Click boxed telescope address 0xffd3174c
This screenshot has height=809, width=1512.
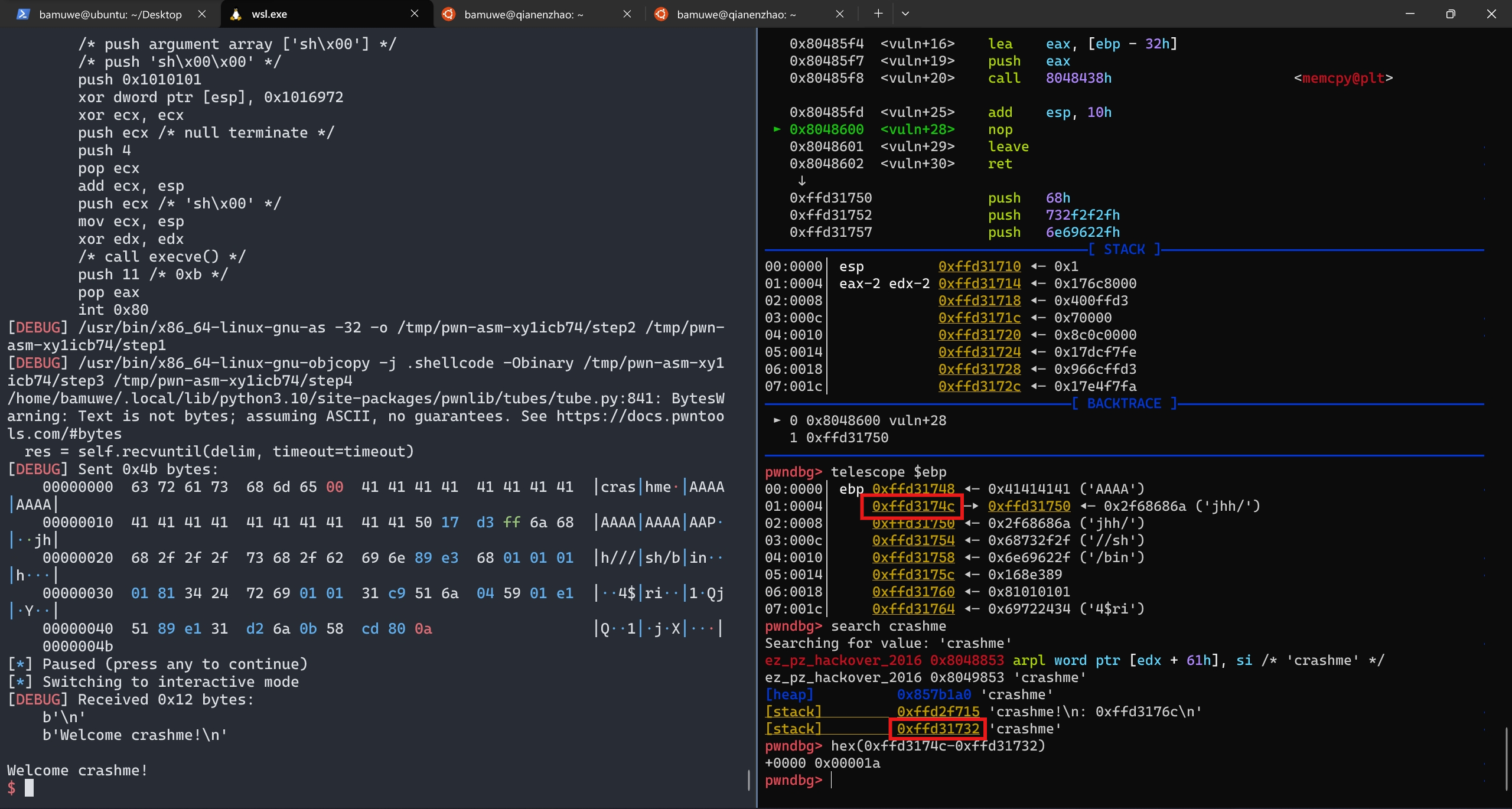point(913,506)
